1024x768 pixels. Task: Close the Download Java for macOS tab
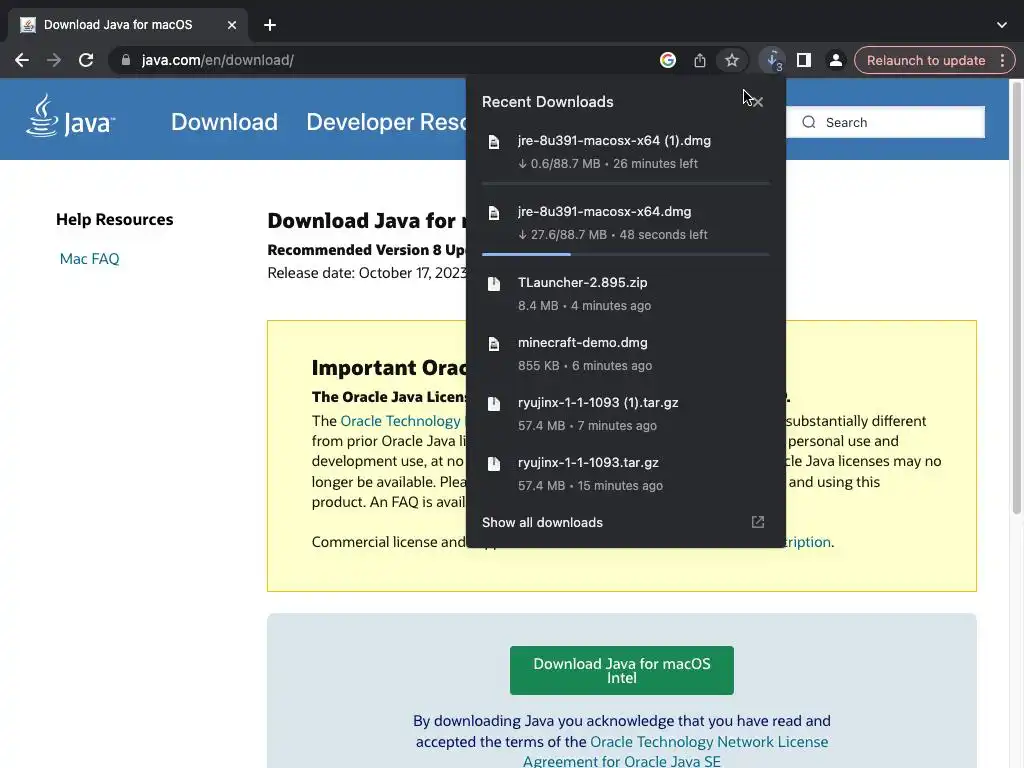(232, 25)
